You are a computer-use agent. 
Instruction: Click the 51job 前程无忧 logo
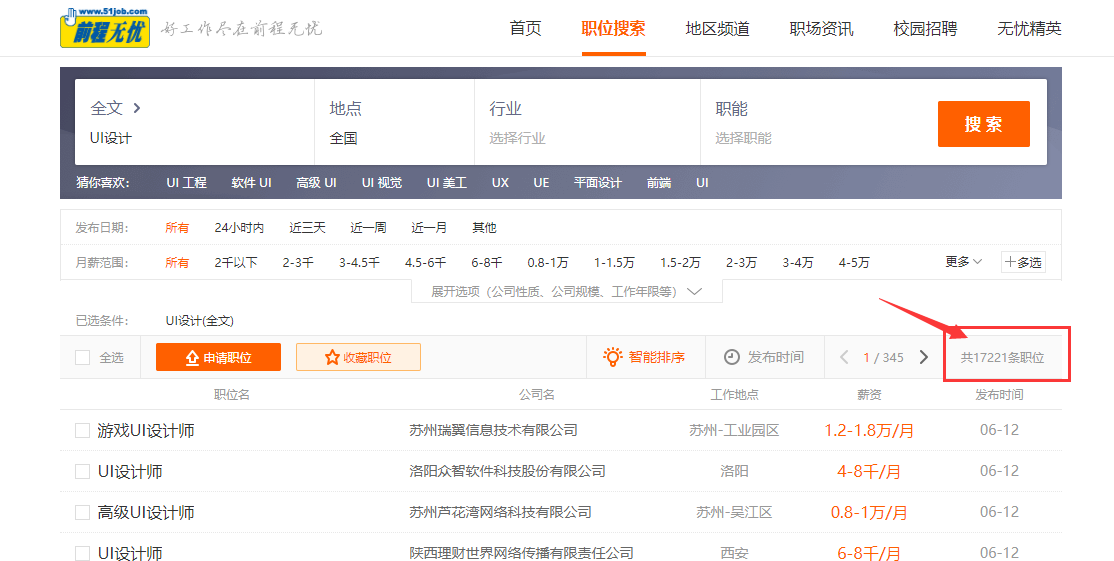pyautogui.click(x=105, y=28)
